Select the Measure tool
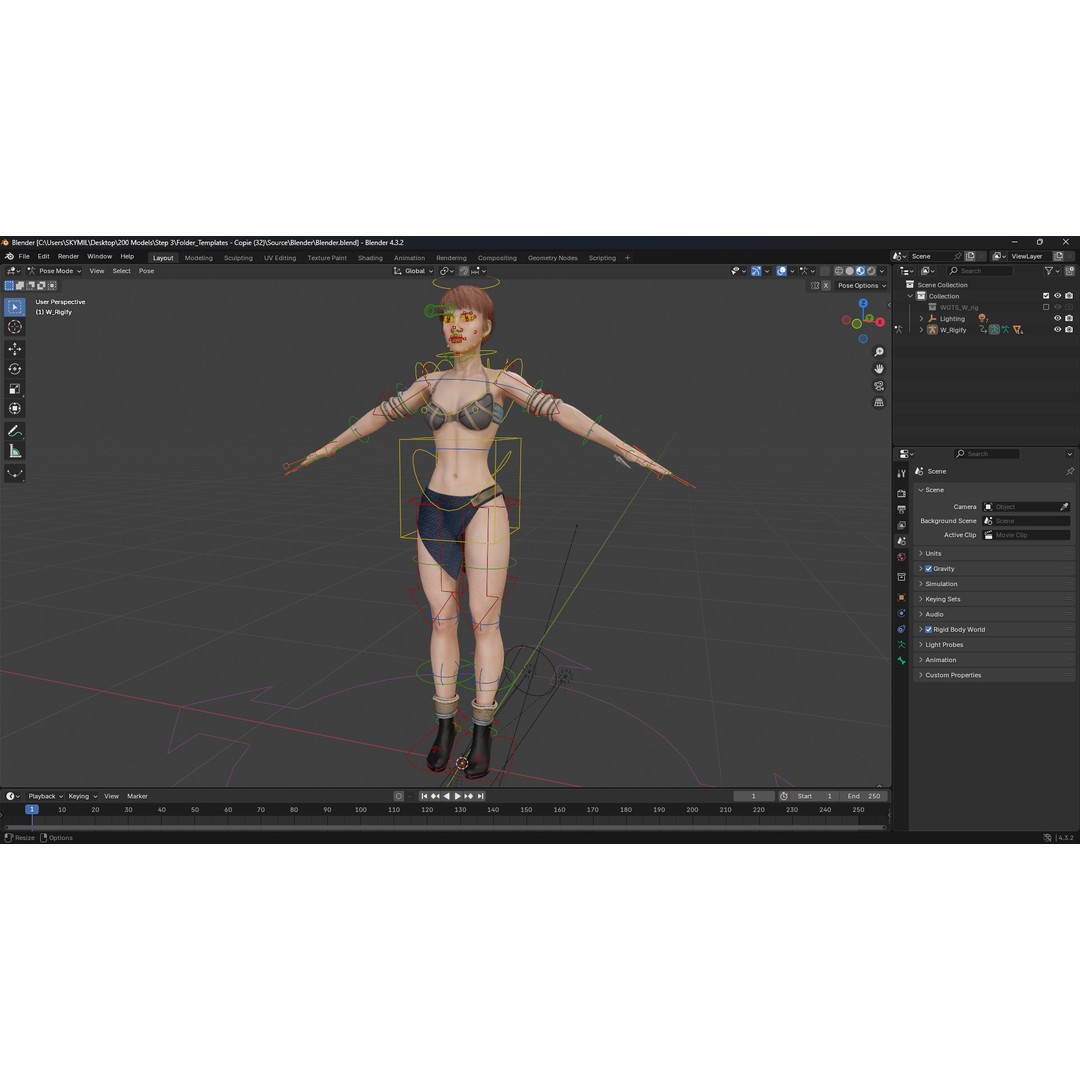The width and height of the screenshot is (1080, 1080). [14, 451]
